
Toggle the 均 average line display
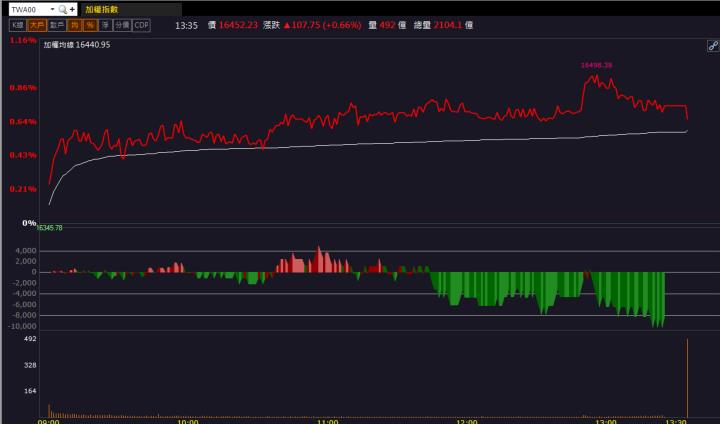(x=75, y=25)
